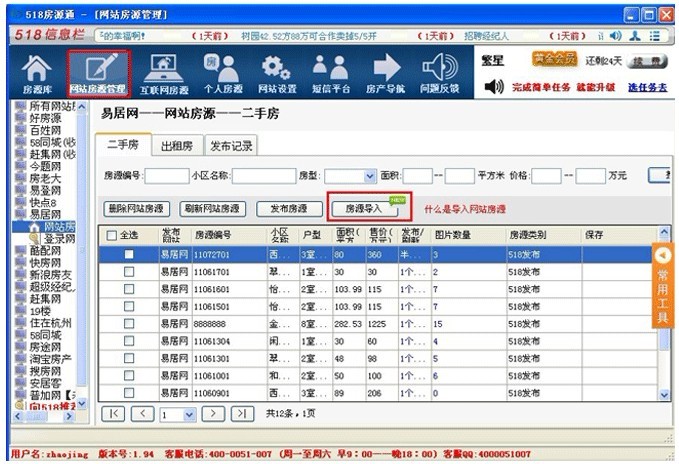
Task: Open the 互联网房源 laptop icon
Action: point(164,74)
